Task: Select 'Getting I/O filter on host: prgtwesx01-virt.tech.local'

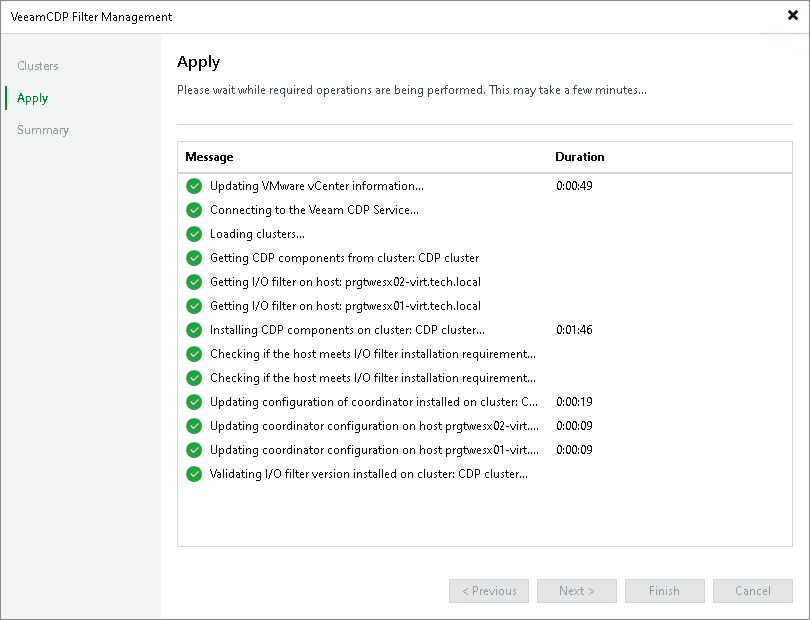Action: point(345,306)
